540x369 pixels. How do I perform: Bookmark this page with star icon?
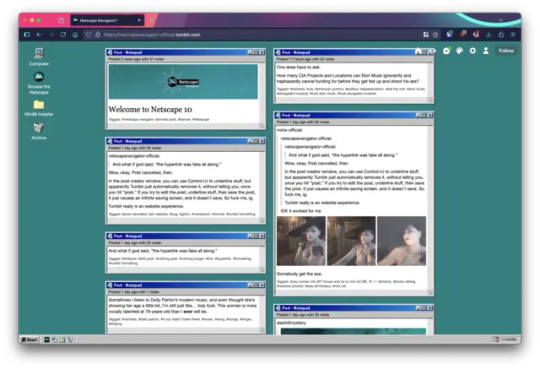[436, 34]
